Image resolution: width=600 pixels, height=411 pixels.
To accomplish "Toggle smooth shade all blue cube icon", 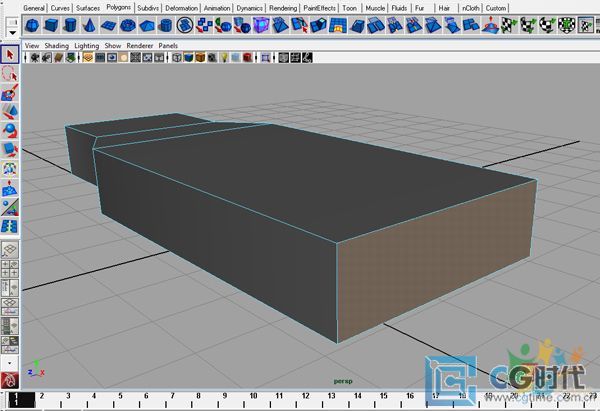I will tap(189, 58).
